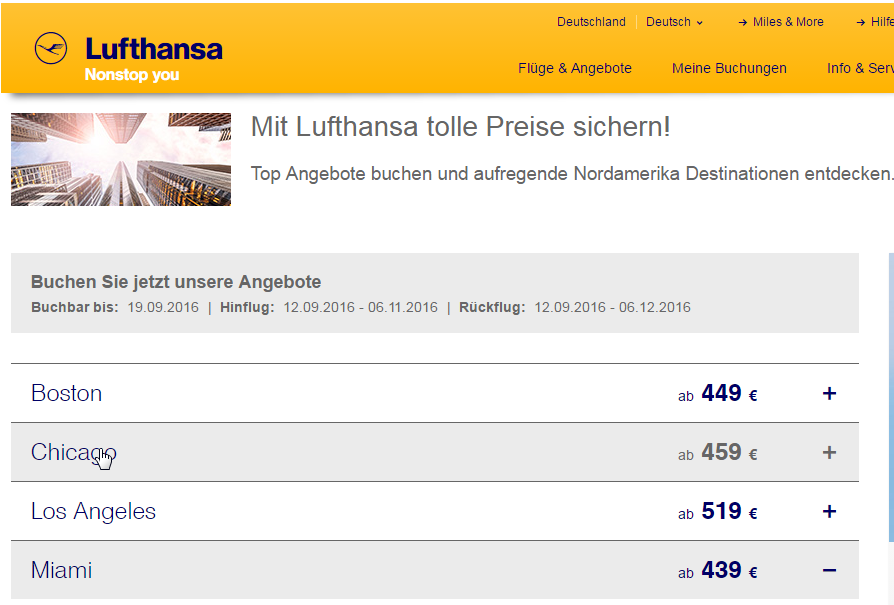This screenshot has width=894, height=605.
Task: Open the Info & Service menu
Action: point(860,68)
